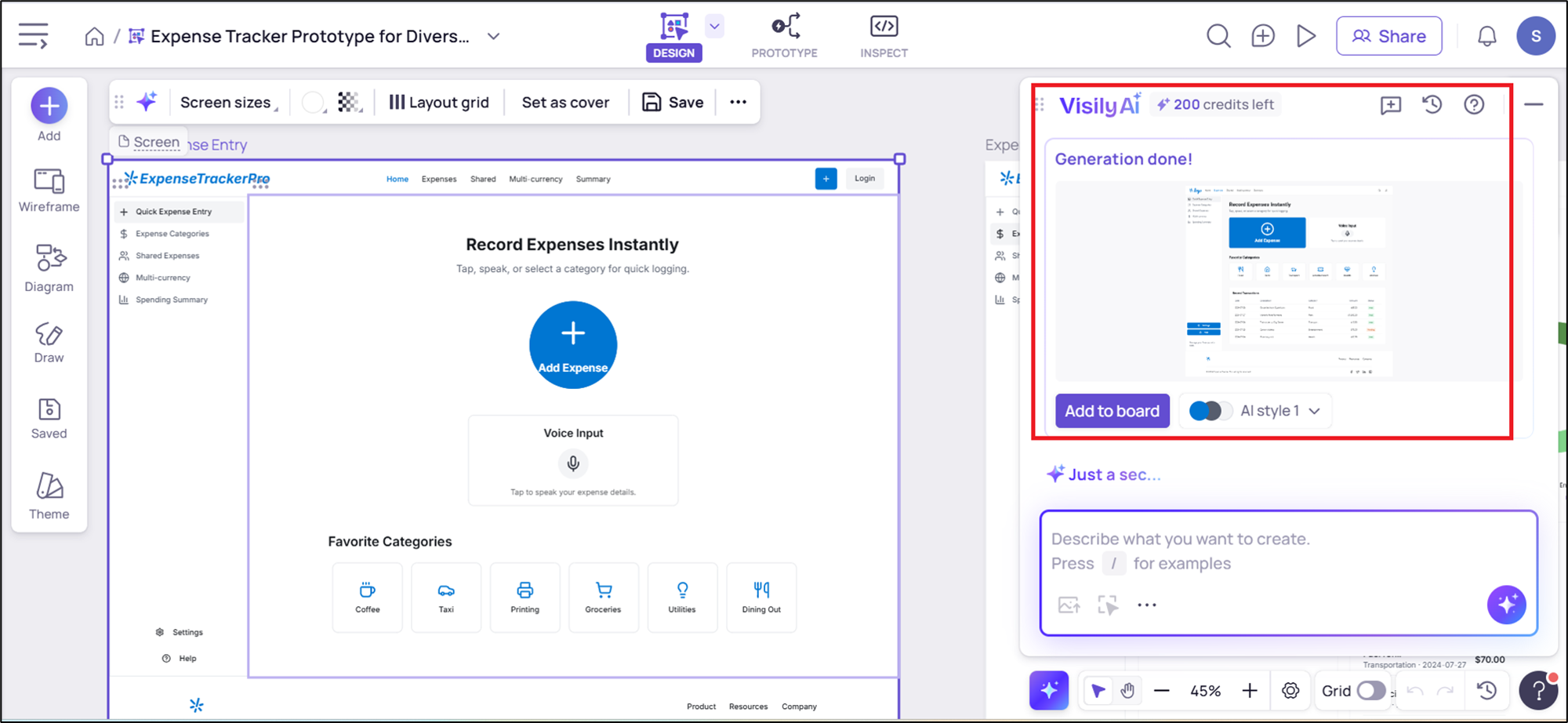
Task: Open the hamburger main menu
Action: [33, 36]
